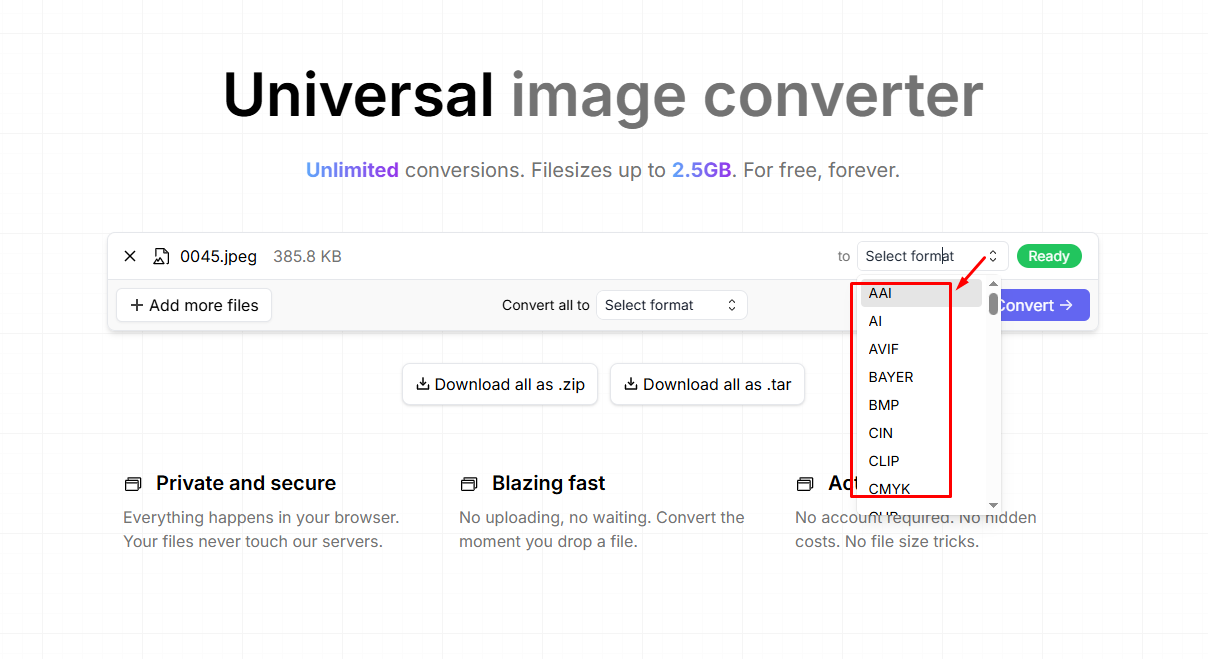Click the image file icon beside 0045.jpeg
Screen dimensions: 1208x659
[x=161, y=257]
